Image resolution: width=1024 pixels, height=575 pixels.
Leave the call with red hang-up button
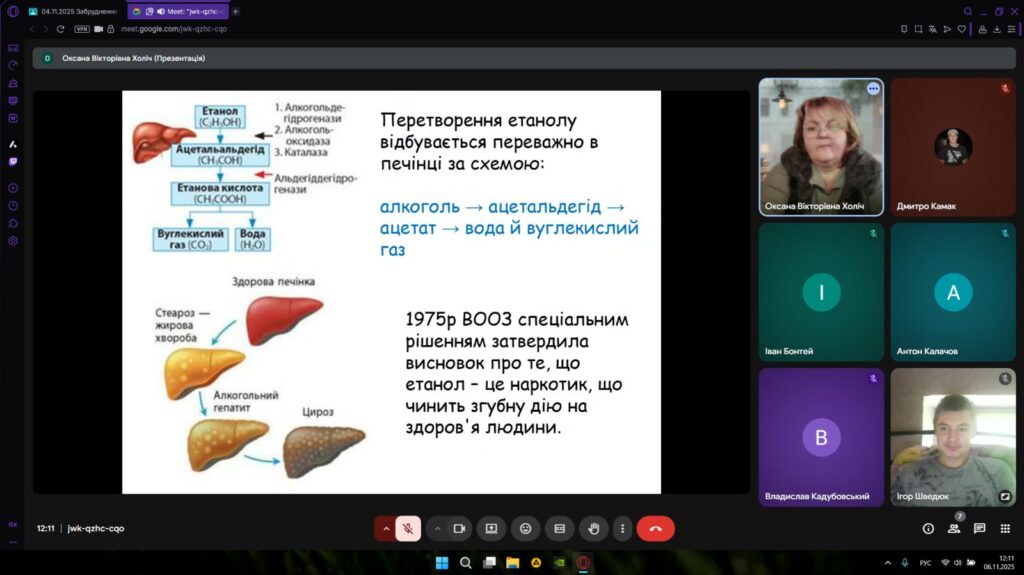click(656, 528)
